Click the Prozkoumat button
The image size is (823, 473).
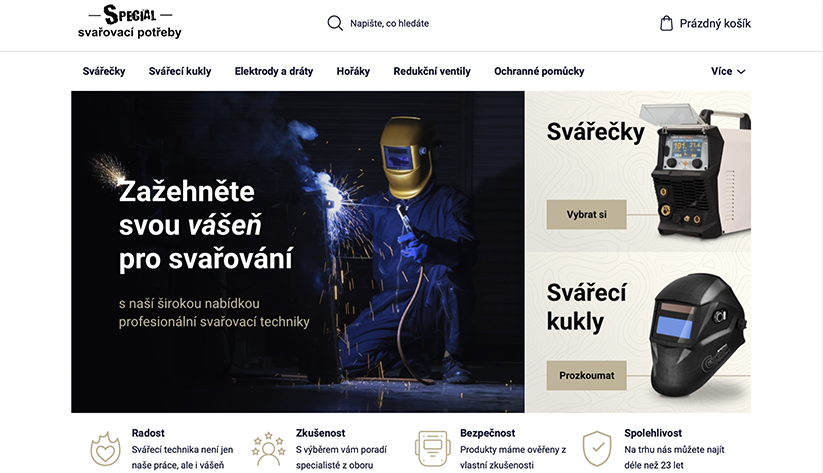[x=586, y=375]
